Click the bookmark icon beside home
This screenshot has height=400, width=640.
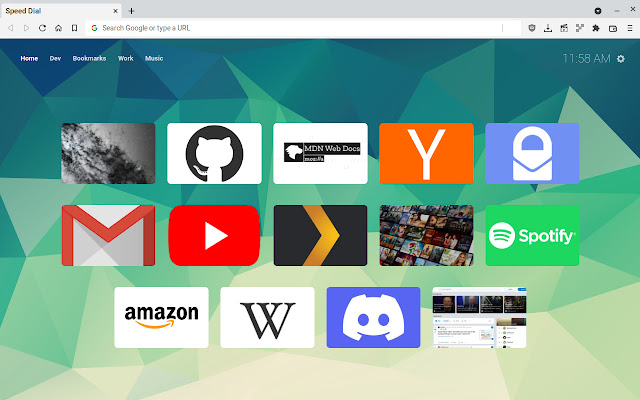tap(74, 28)
